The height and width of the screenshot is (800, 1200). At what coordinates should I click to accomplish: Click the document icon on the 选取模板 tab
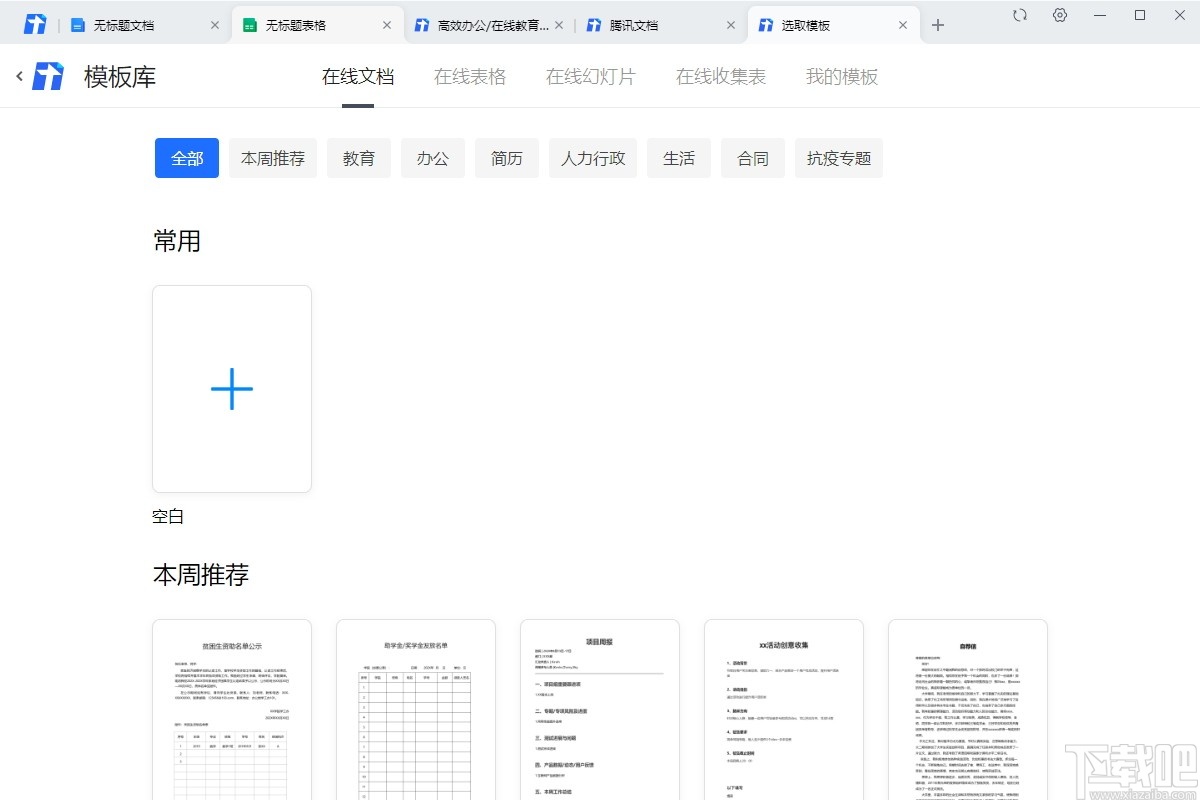point(767,24)
